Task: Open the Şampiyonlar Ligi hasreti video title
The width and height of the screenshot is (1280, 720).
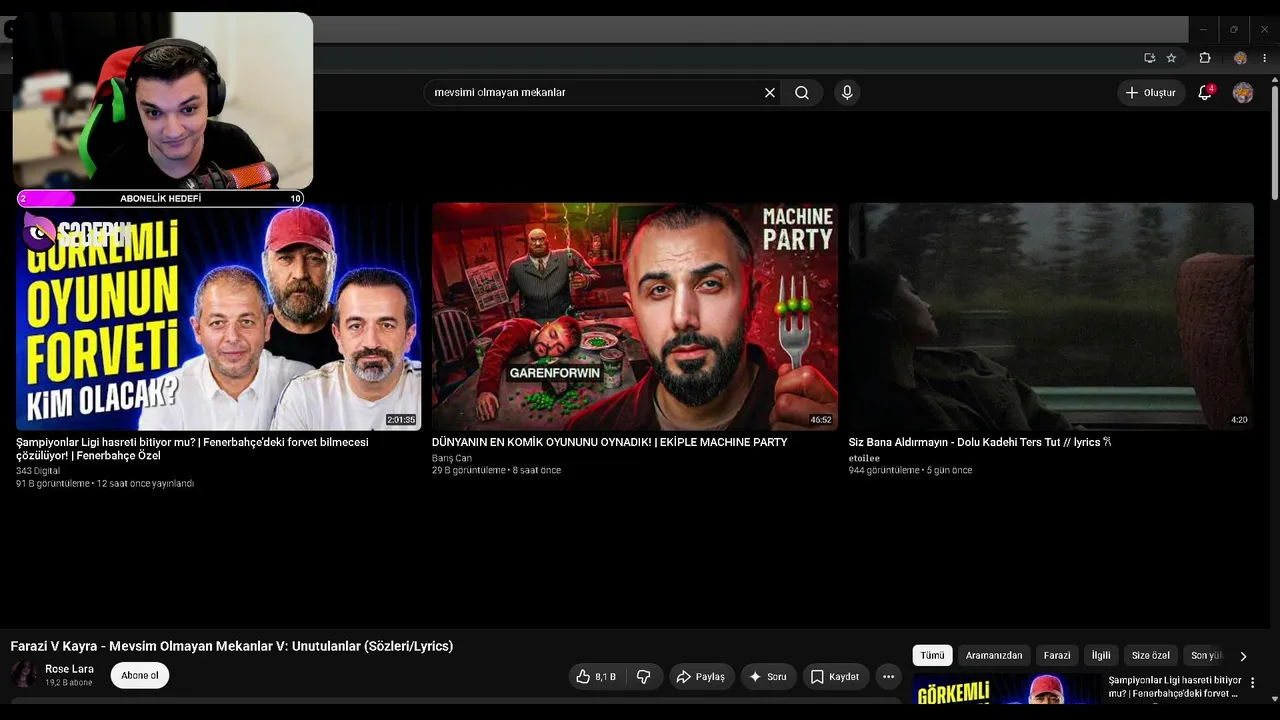Action: pos(192,449)
